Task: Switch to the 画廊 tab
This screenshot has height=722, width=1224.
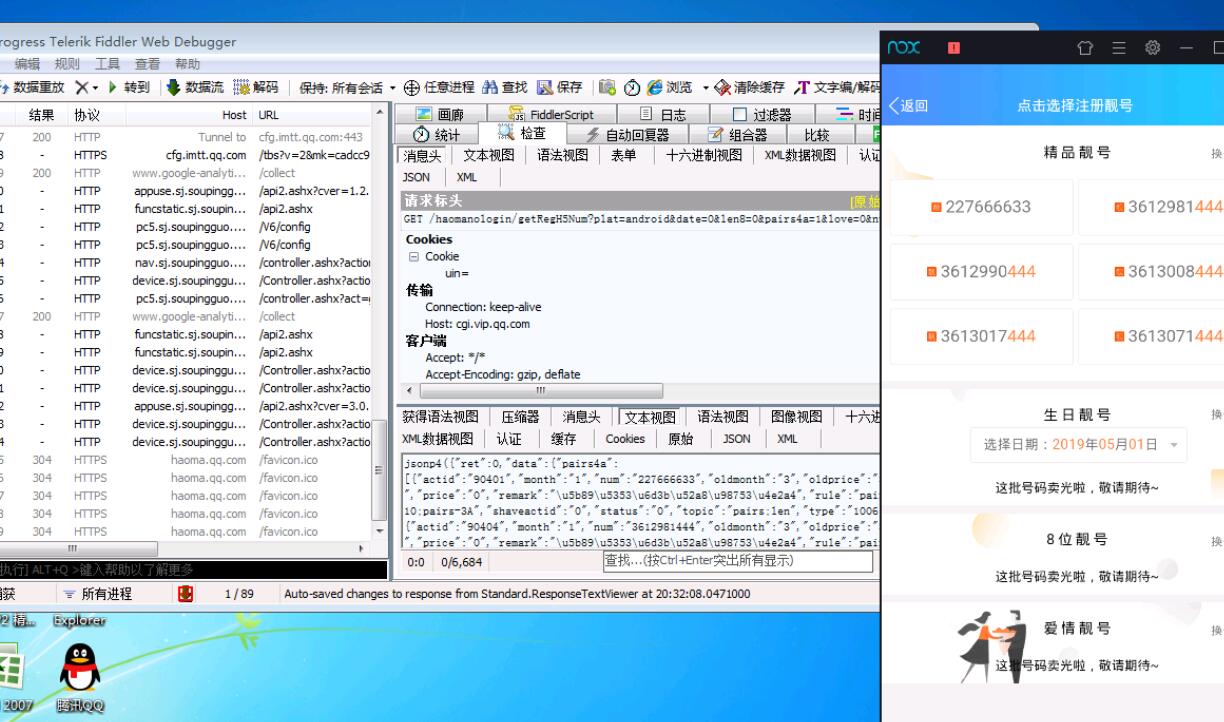Action: pos(440,115)
